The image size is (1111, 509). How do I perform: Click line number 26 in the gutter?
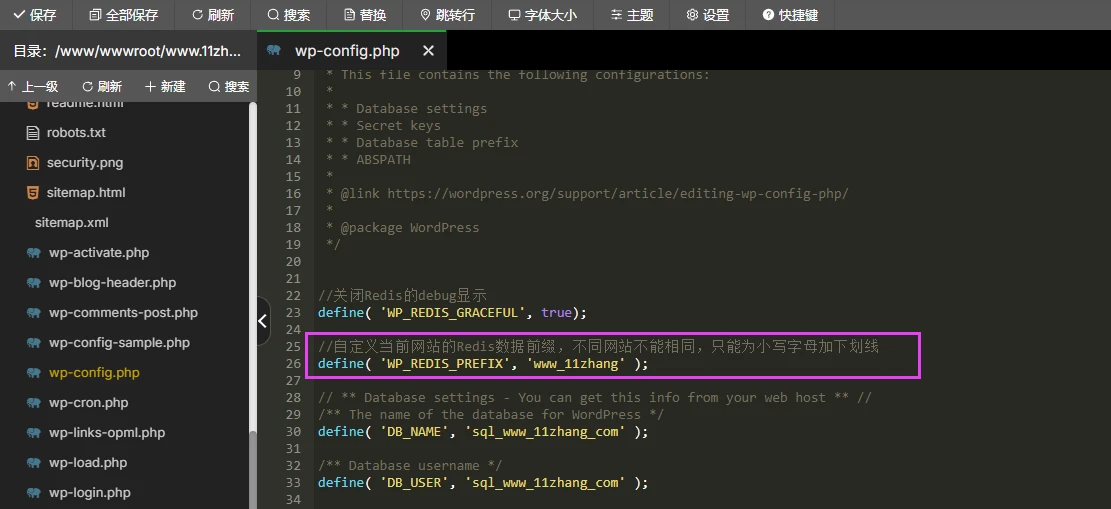(293, 364)
